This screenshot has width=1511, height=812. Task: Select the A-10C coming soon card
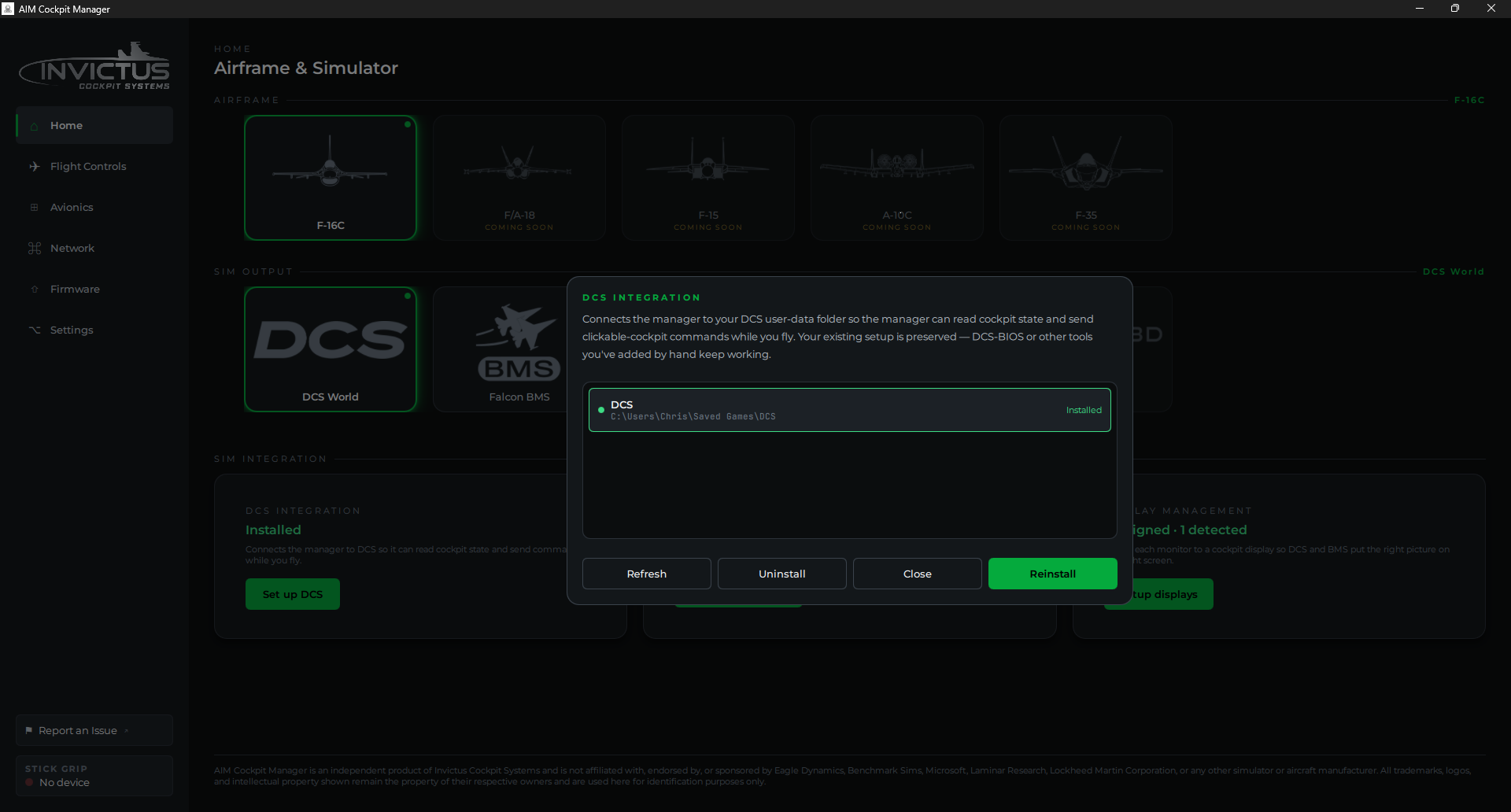coord(897,178)
